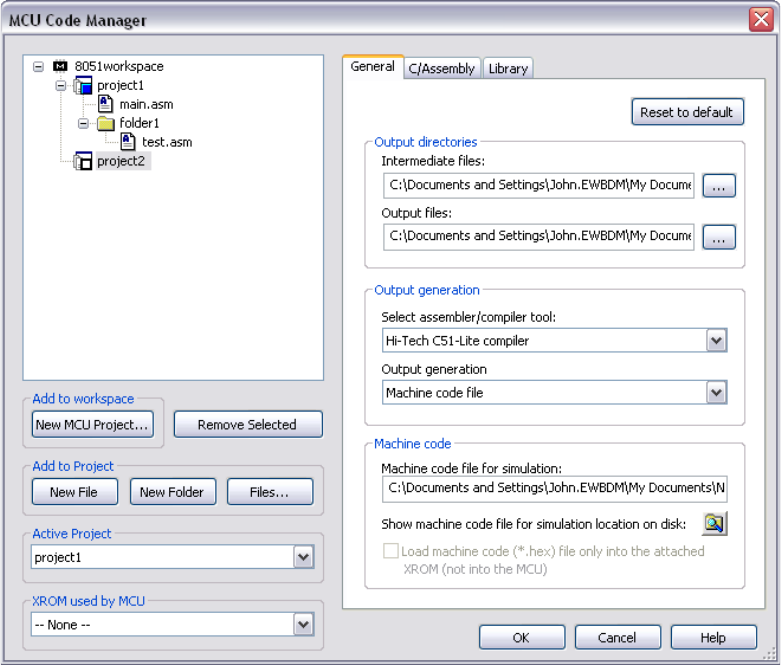This screenshot has width=781, height=665.
Task: Click the 8051workspace MCU chip icon
Action: point(60,66)
